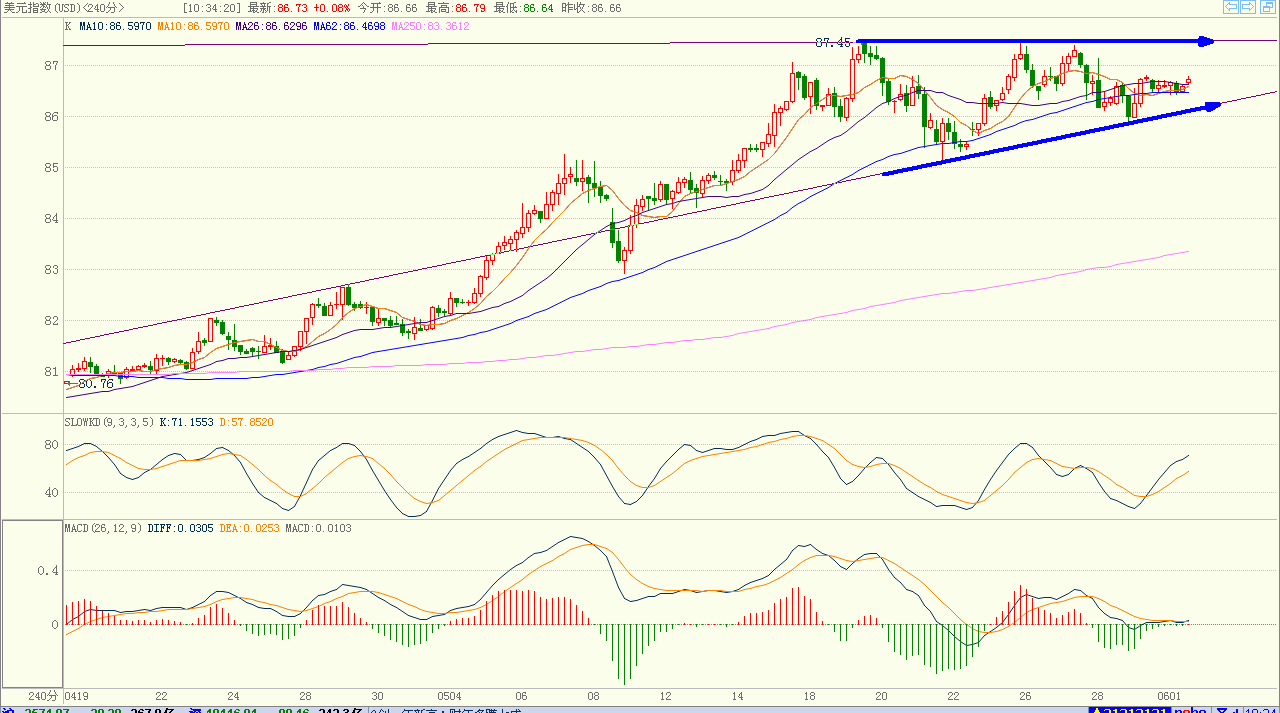Image resolution: width=1280 pixels, height=713 pixels.
Task: Select the 昨收:86.66 previous close
Action: tap(591, 8)
